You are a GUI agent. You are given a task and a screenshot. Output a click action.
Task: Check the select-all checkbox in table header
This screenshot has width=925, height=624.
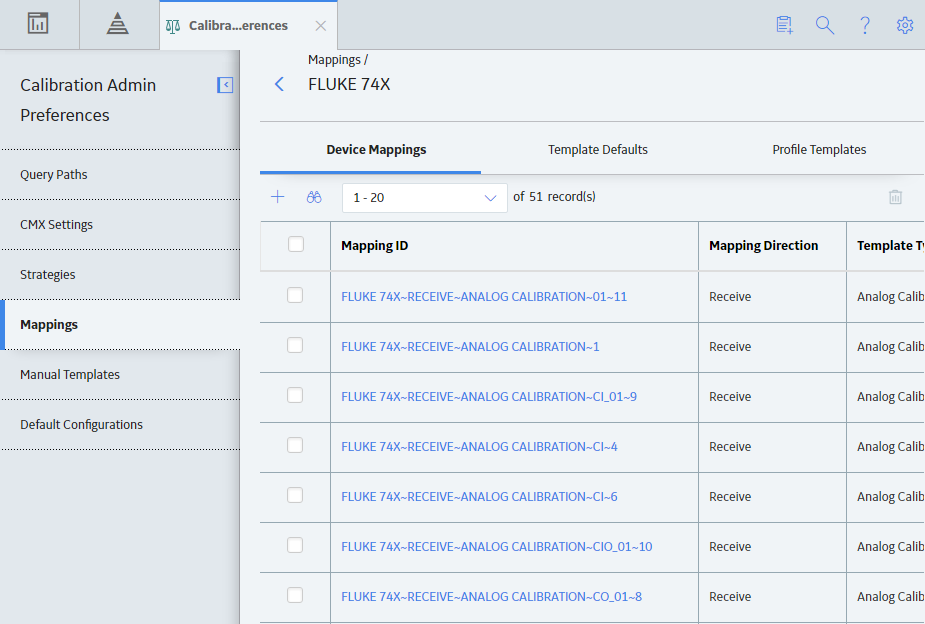296,244
